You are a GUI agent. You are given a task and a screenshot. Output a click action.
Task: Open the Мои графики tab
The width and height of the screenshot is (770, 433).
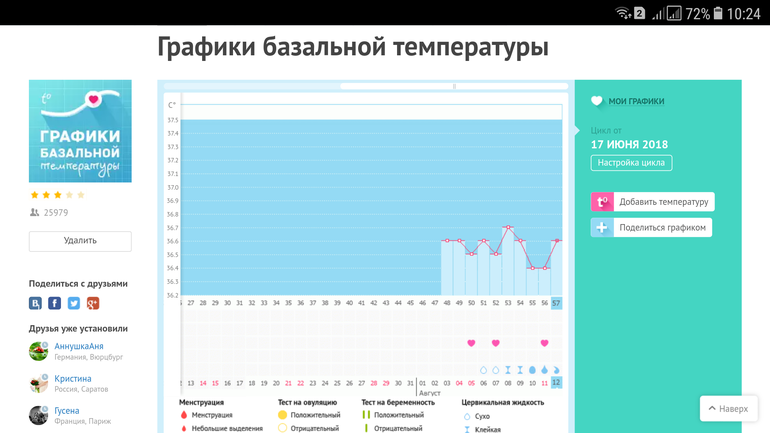pos(636,101)
